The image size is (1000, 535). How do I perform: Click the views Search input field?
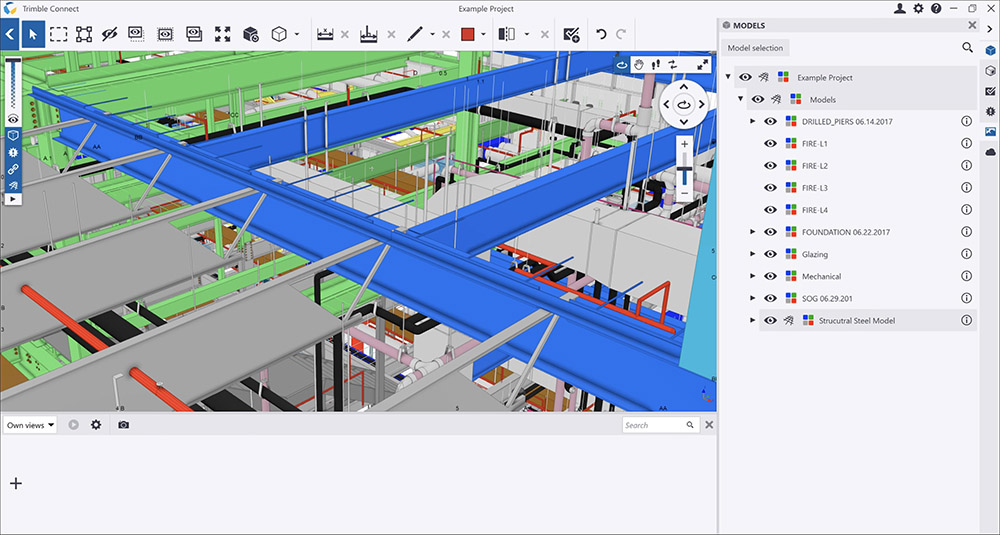pyautogui.click(x=654, y=425)
